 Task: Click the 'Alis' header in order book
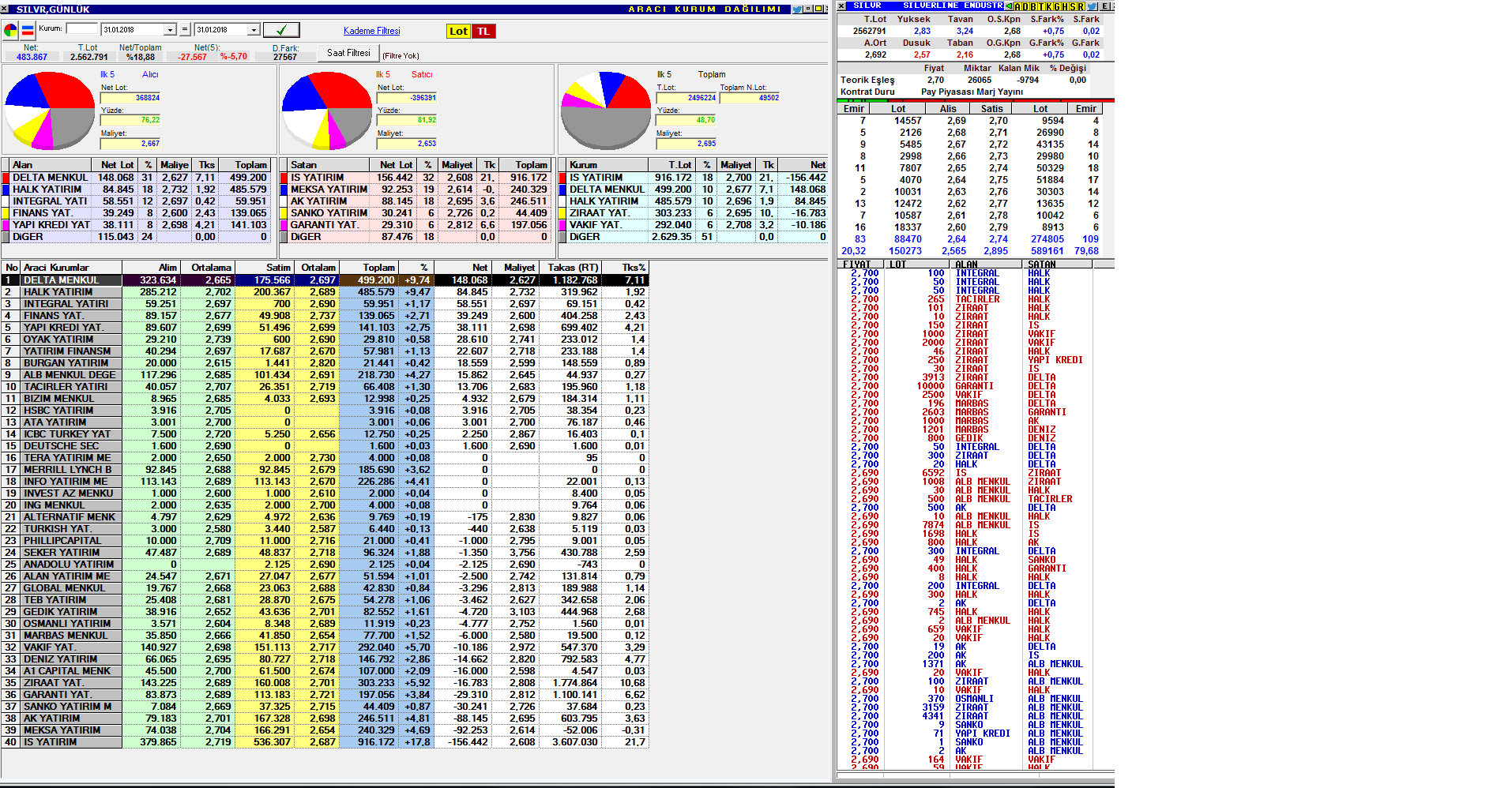pyautogui.click(x=948, y=109)
